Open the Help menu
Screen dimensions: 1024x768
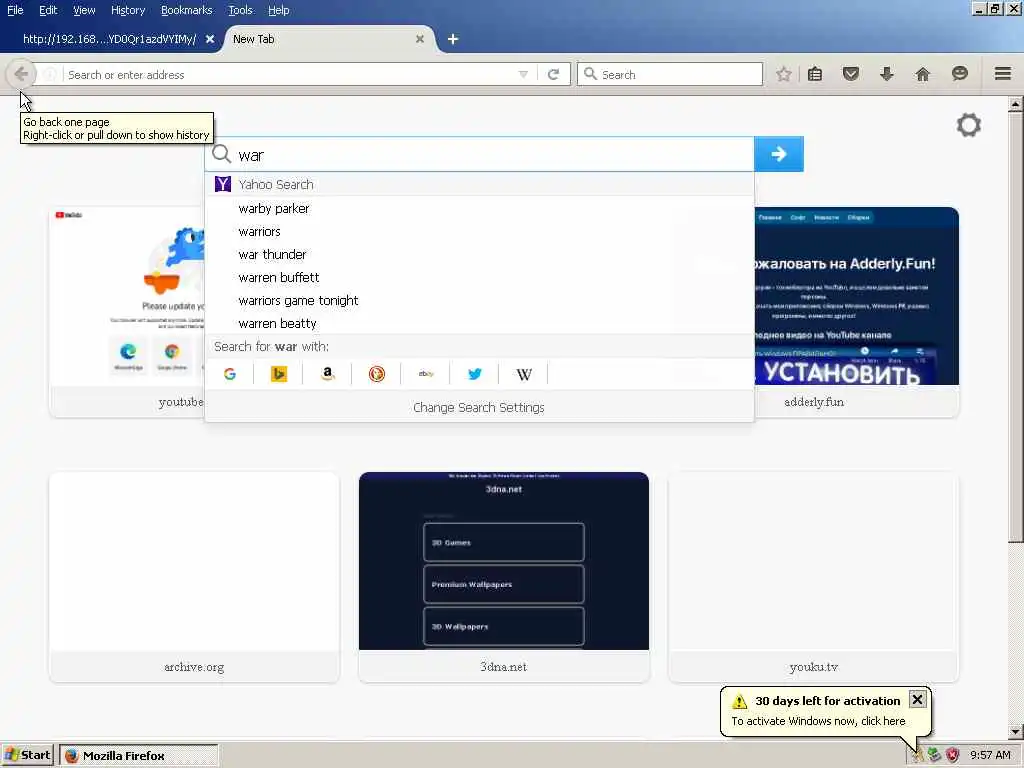click(x=278, y=10)
